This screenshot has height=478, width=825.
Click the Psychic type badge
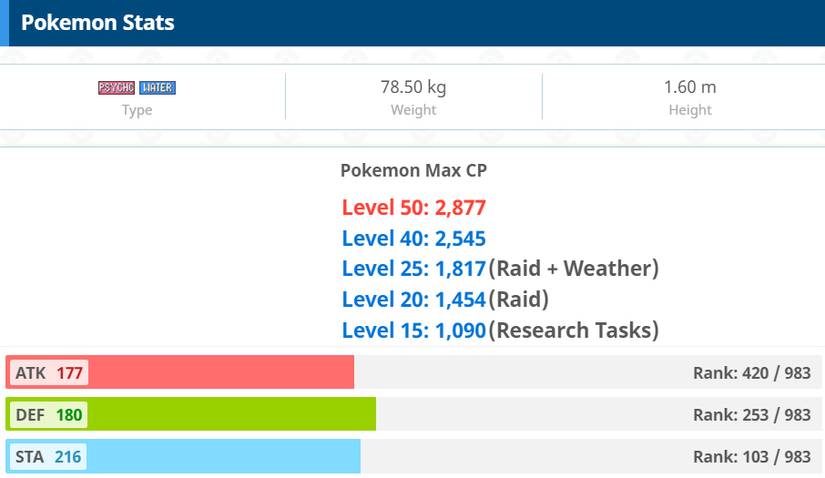click(x=116, y=87)
